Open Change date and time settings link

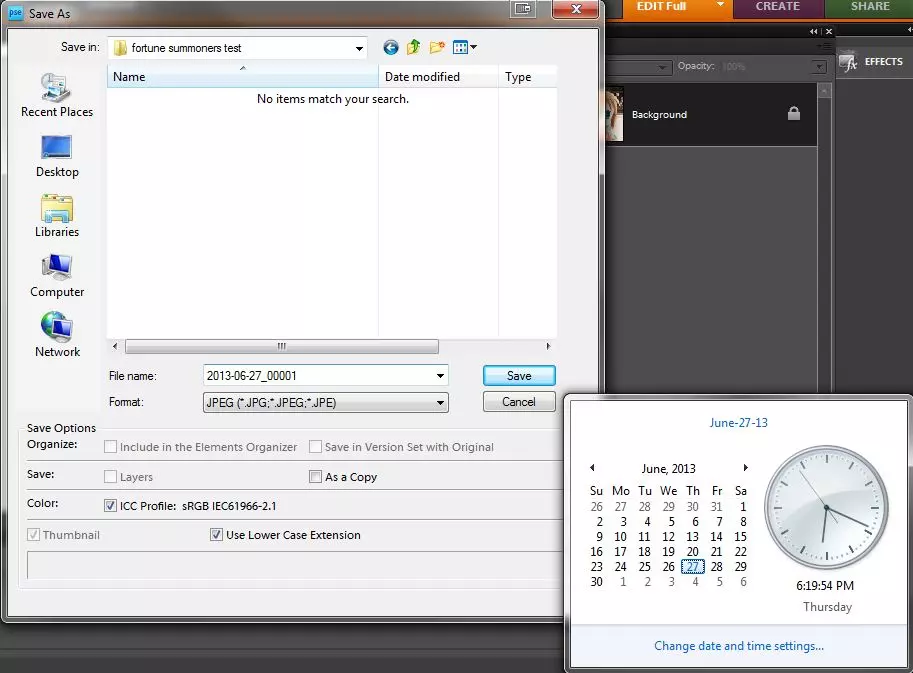(738, 646)
